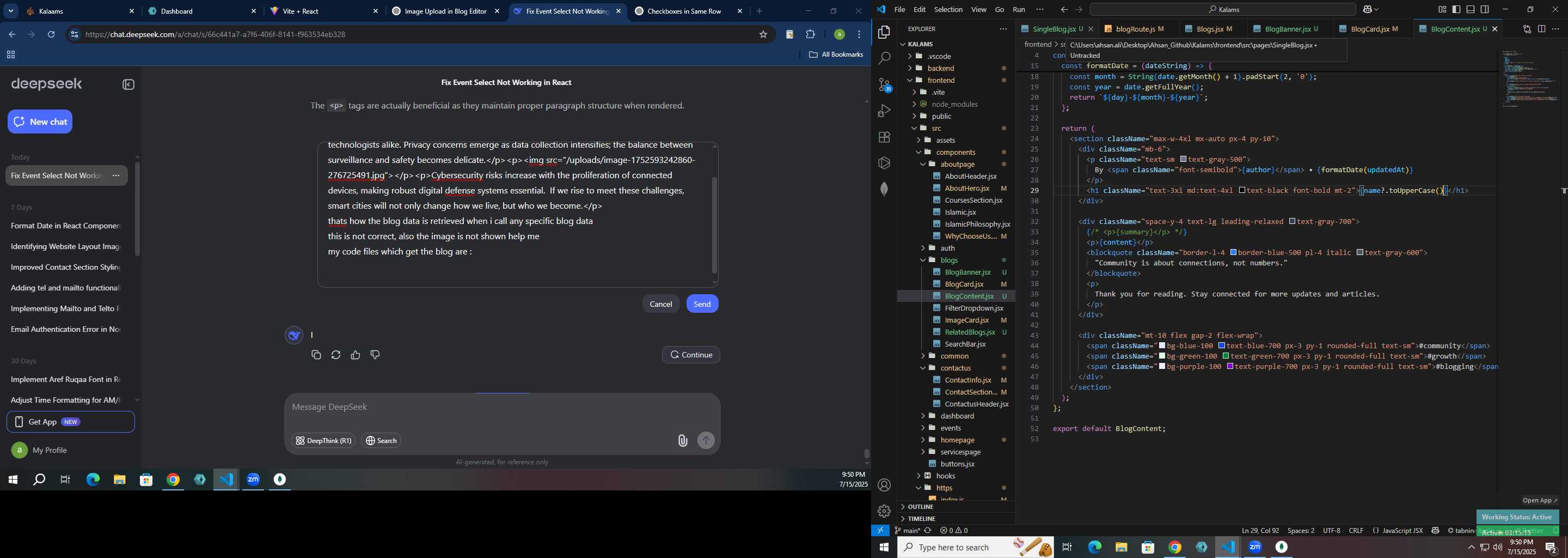Open Chrome tab search dropdown
The width and height of the screenshot is (1568, 558).
tap(11, 11)
